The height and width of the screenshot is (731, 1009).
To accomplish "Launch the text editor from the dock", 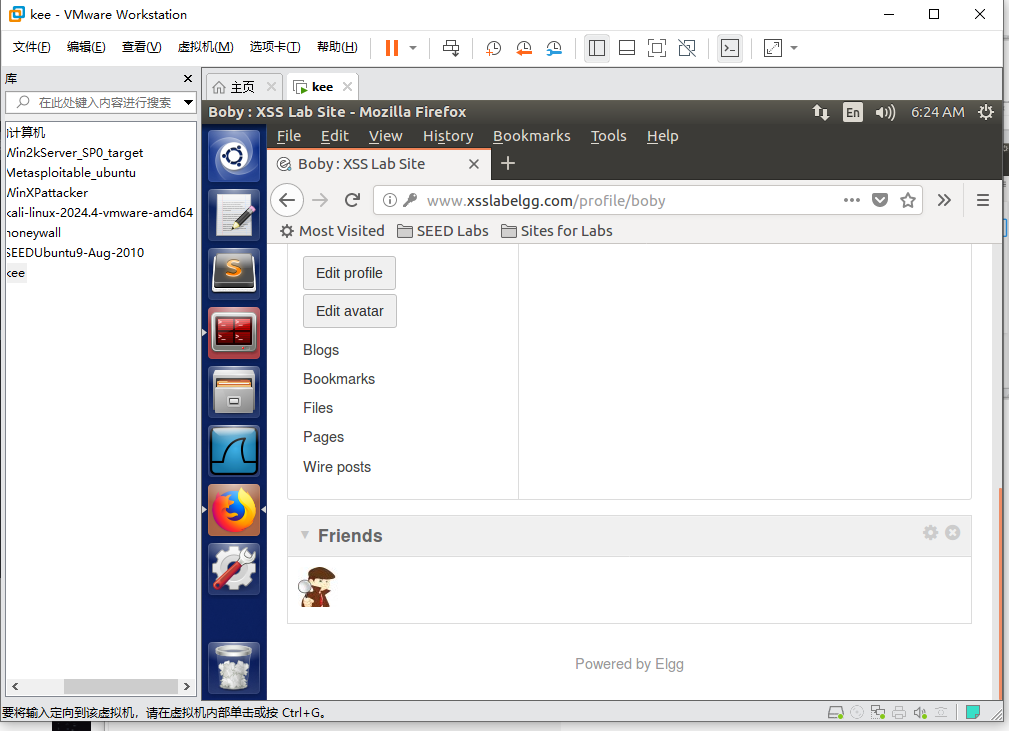I will click(x=234, y=214).
